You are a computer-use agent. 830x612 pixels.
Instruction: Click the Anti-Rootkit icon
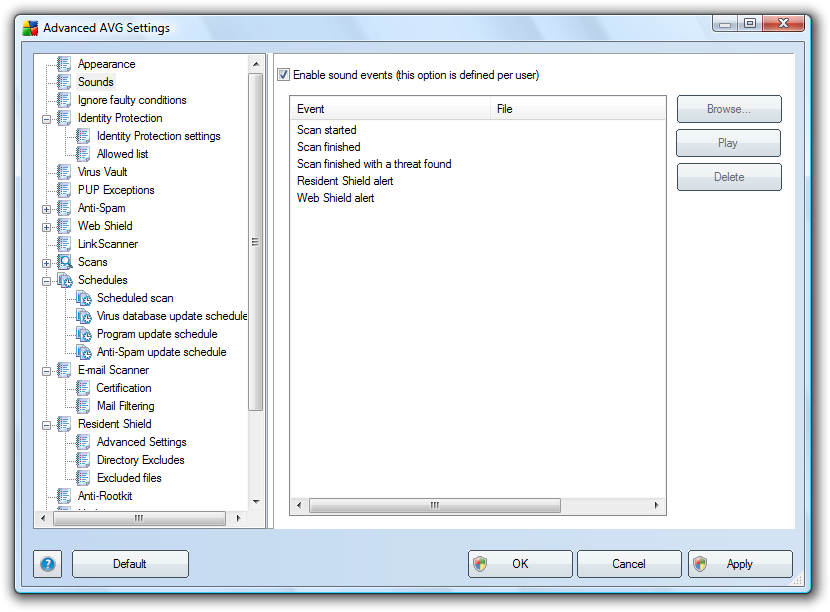tap(64, 496)
